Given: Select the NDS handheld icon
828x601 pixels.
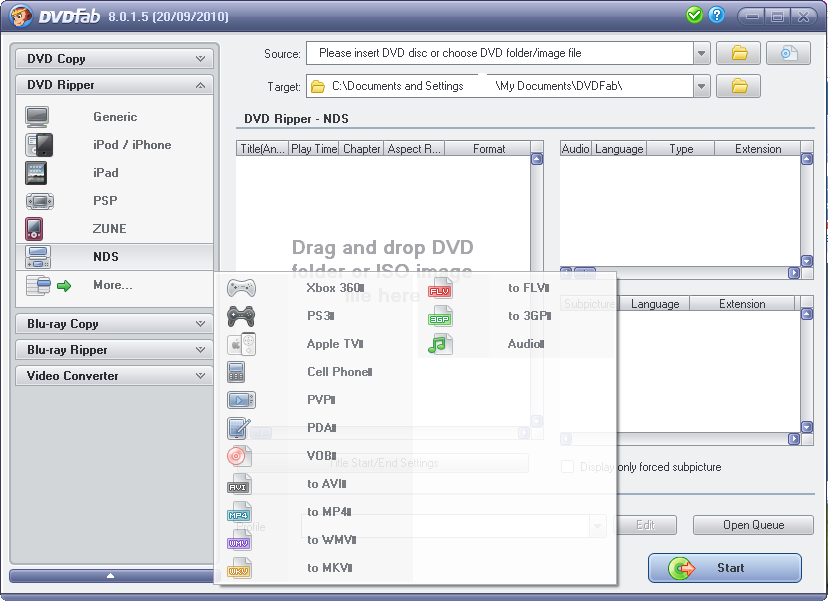Looking at the screenshot, I should click(x=37, y=257).
